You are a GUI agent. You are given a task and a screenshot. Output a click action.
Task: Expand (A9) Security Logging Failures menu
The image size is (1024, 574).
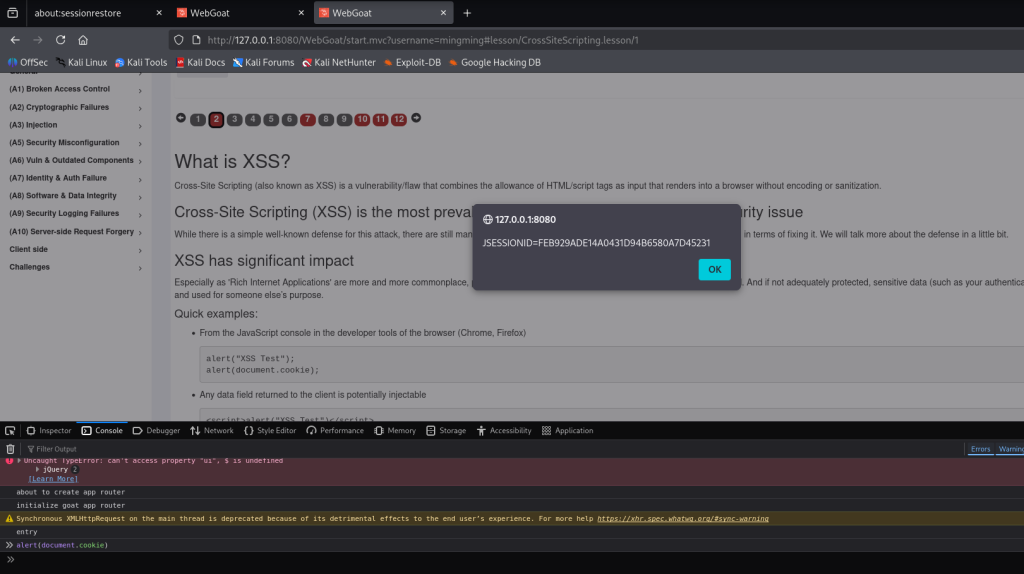pos(76,214)
